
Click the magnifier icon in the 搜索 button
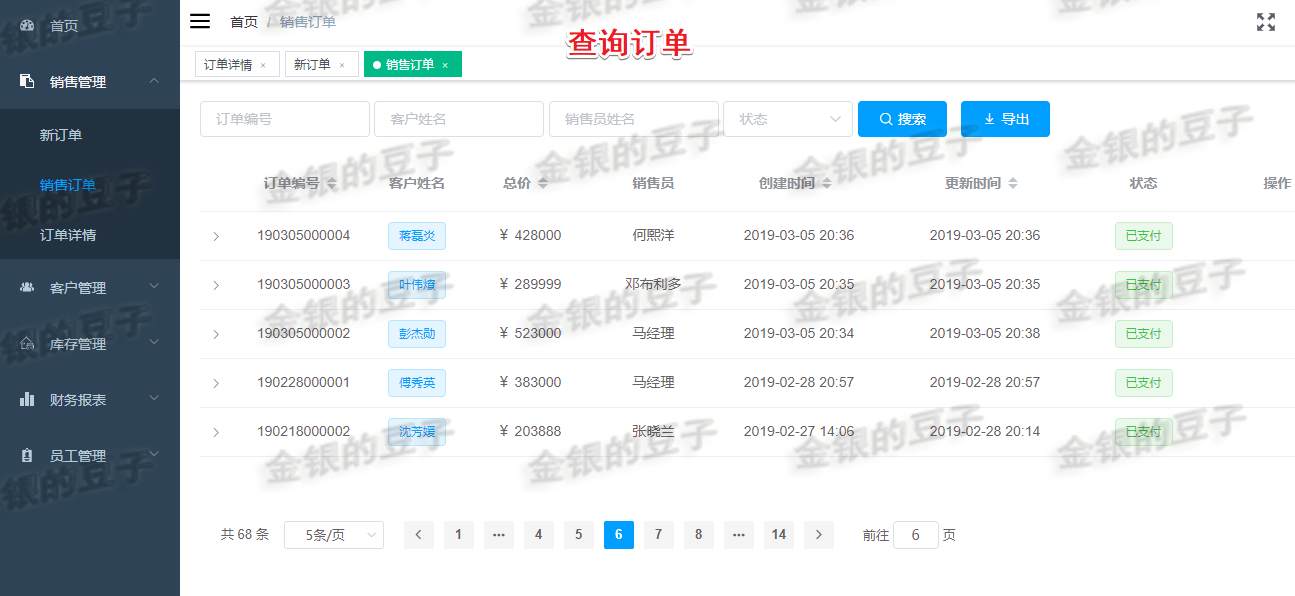[x=884, y=118]
